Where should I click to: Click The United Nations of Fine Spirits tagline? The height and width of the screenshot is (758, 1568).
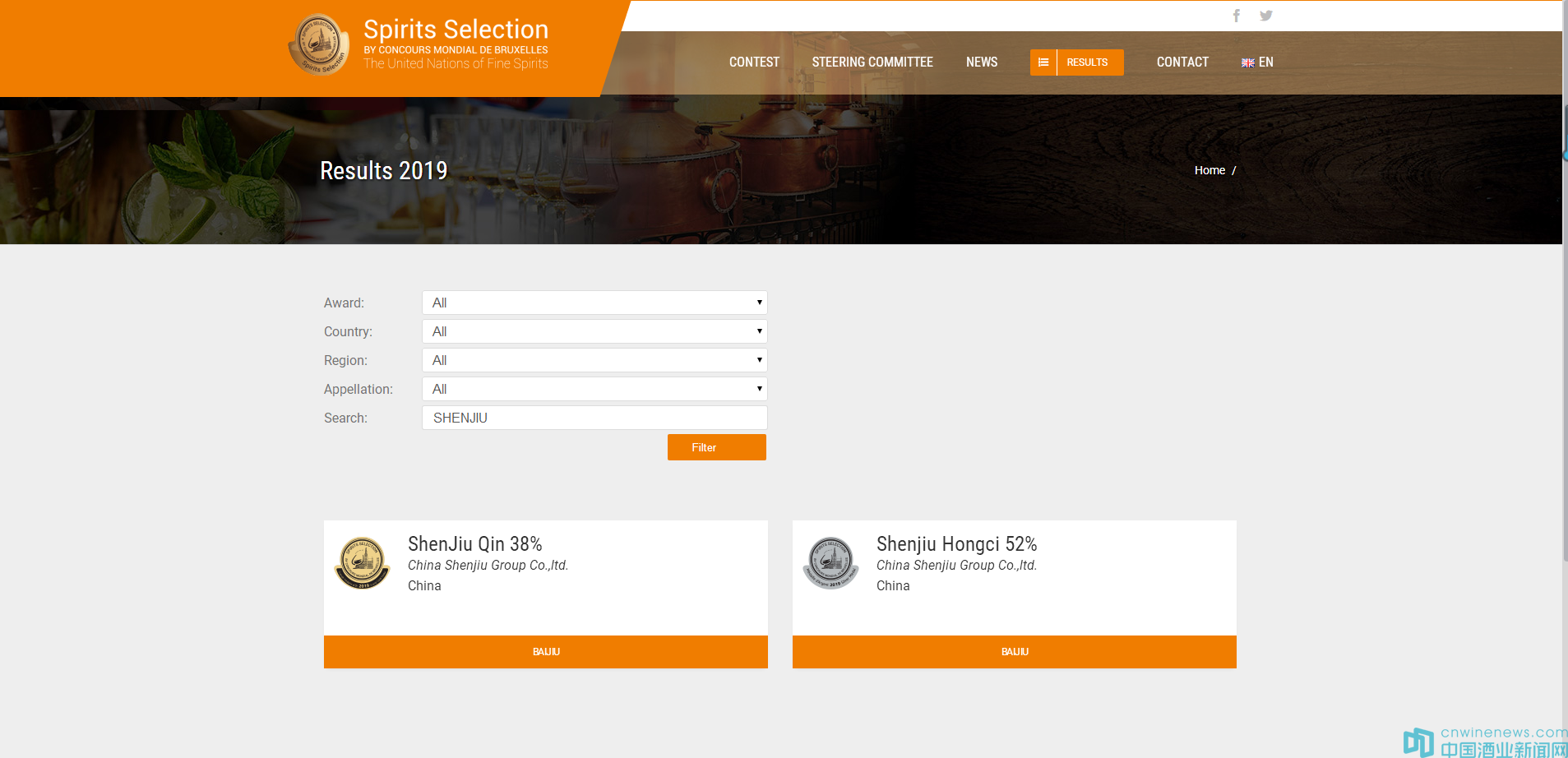click(x=456, y=64)
